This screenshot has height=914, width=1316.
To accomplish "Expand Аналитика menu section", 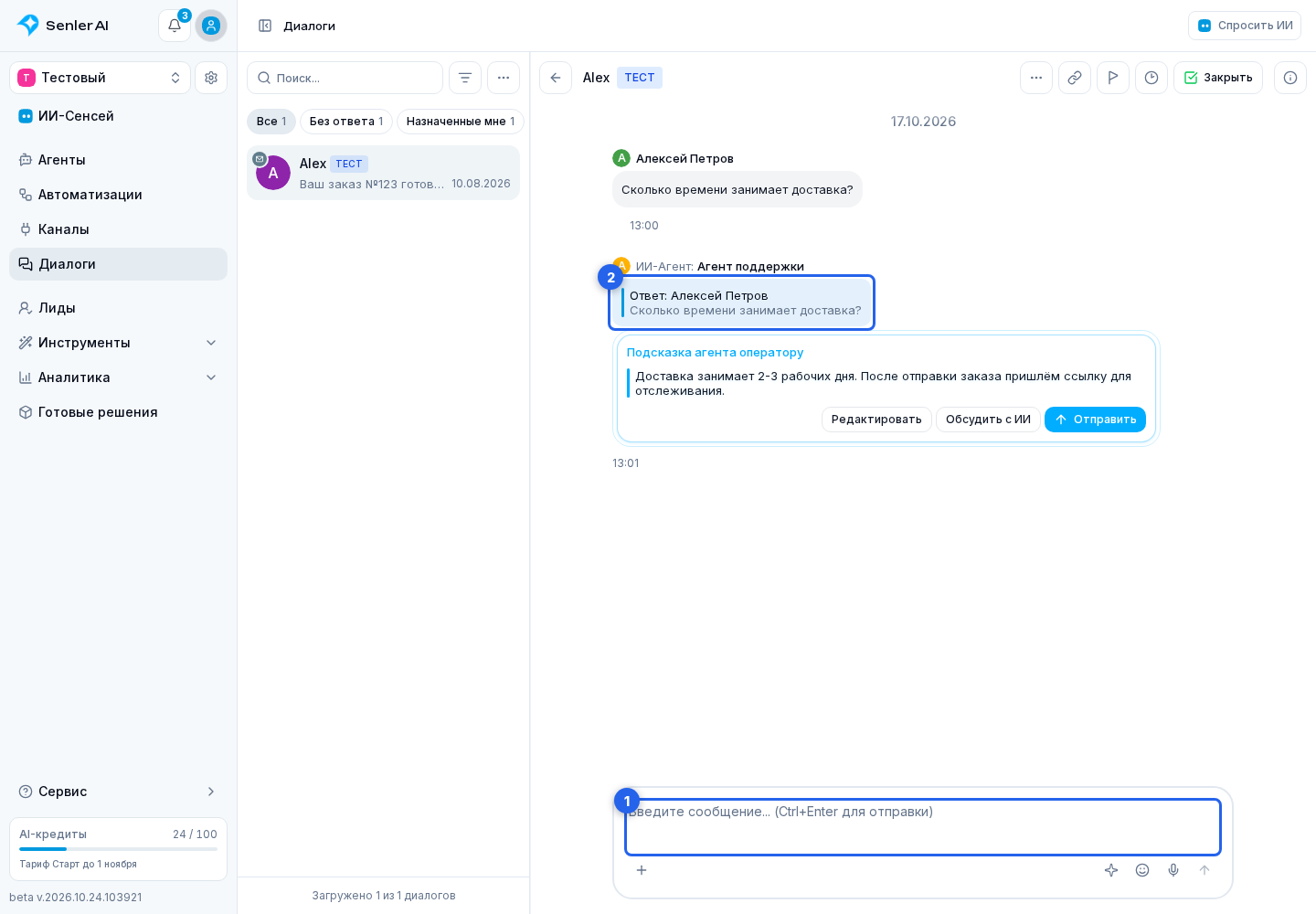I will [x=119, y=377].
